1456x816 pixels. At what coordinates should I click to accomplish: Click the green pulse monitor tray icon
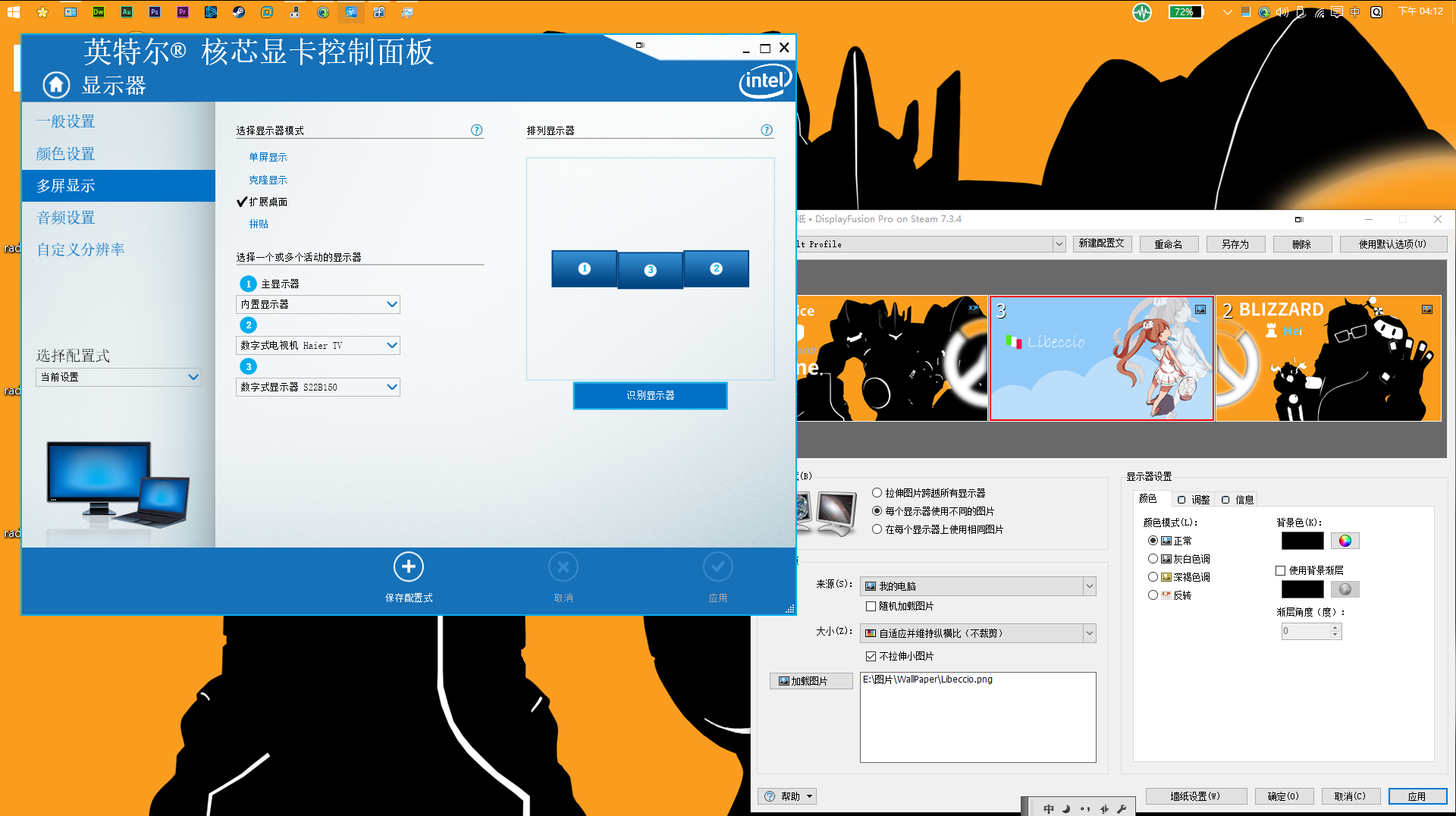tap(1142, 11)
